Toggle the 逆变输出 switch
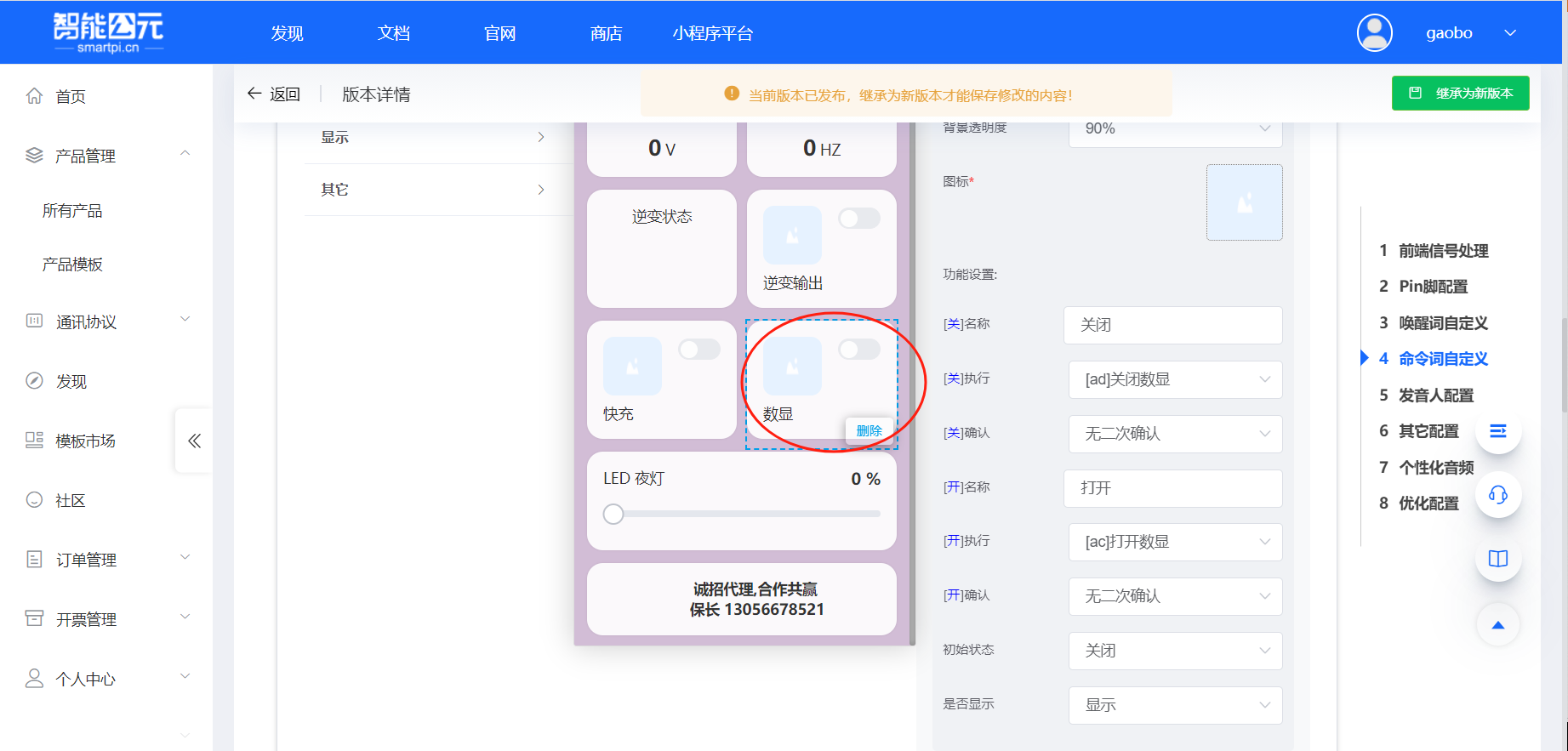 (859, 219)
